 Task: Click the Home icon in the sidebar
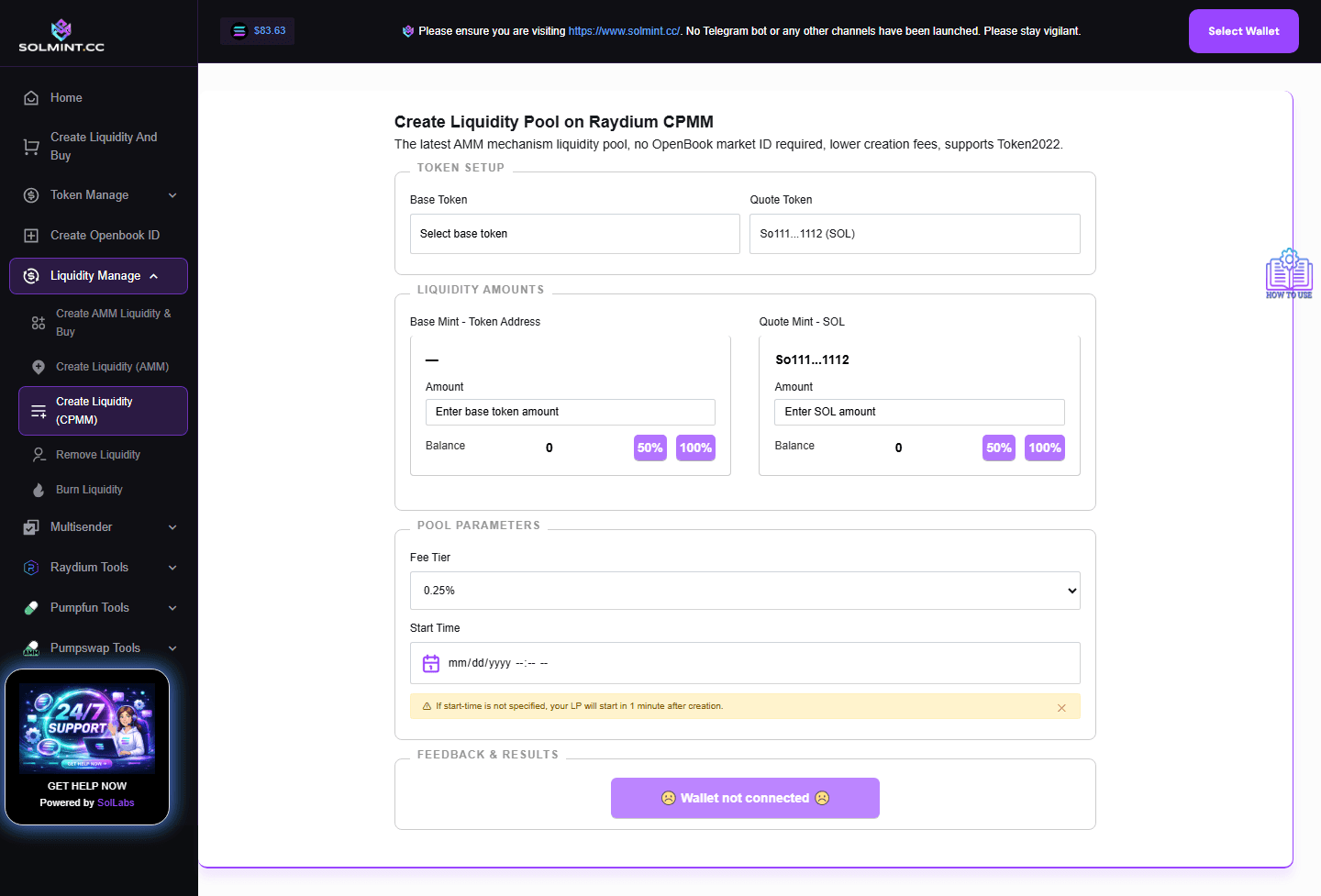pos(31,97)
